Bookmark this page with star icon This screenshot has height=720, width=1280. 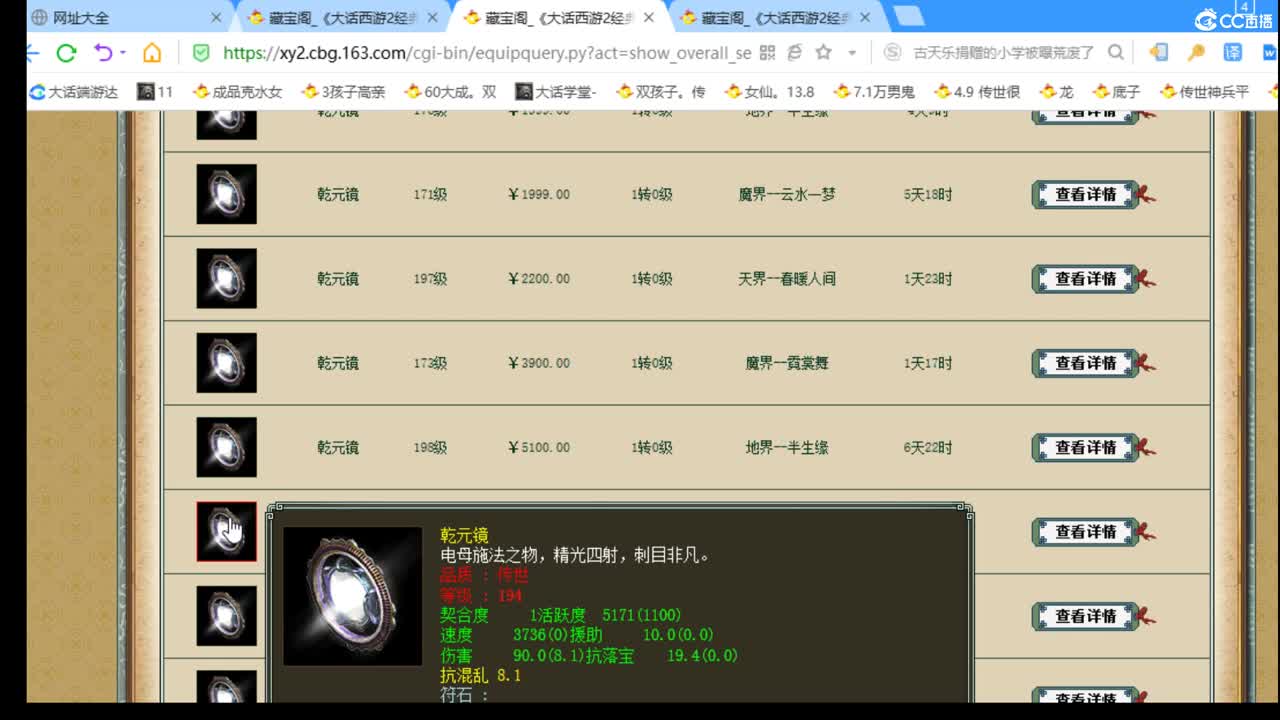click(823, 52)
